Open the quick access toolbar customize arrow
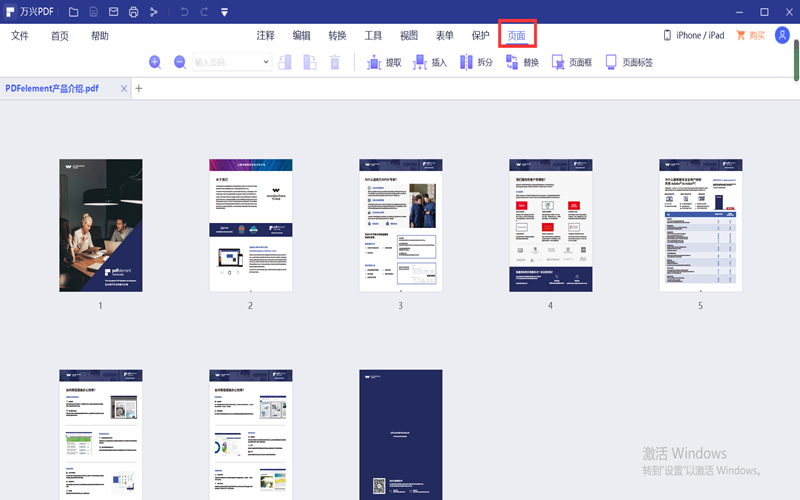The width and height of the screenshot is (800, 500). [x=224, y=12]
